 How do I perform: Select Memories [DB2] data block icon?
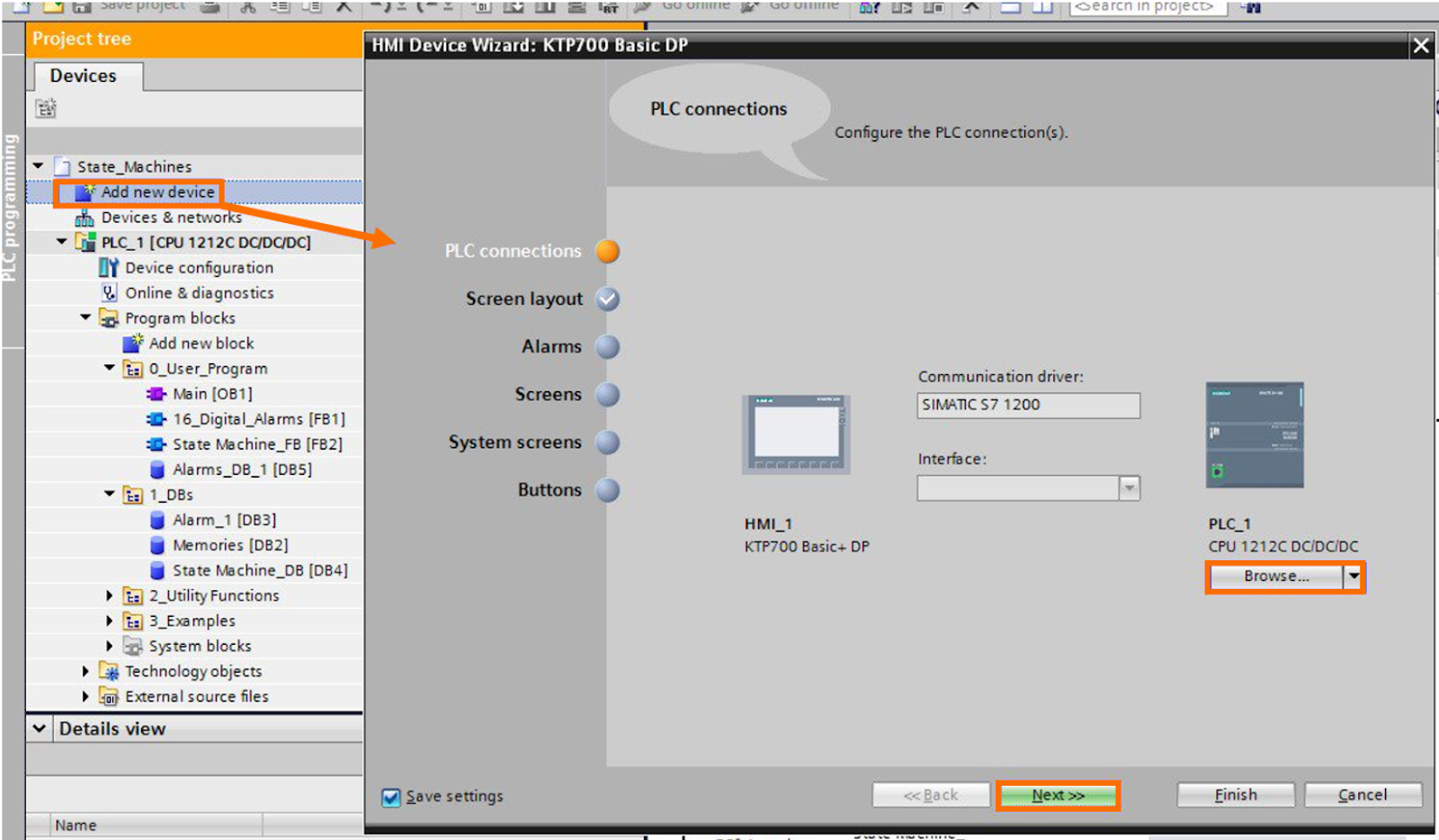point(157,545)
